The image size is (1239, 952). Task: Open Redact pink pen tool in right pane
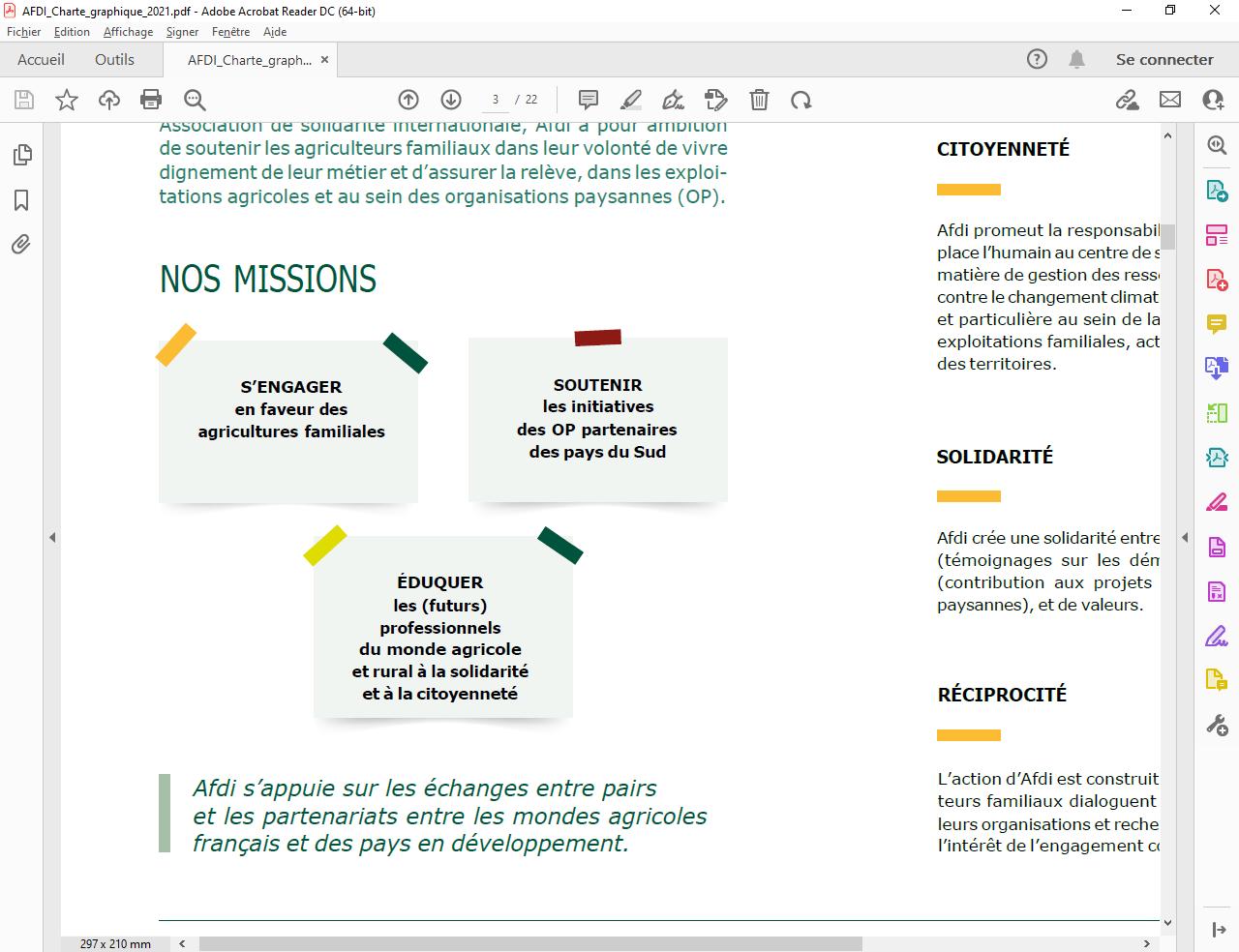tap(1217, 502)
